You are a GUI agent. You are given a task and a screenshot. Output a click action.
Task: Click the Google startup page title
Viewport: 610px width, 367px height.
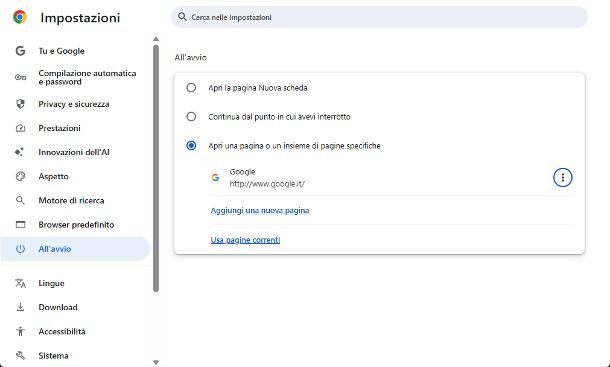click(242, 172)
